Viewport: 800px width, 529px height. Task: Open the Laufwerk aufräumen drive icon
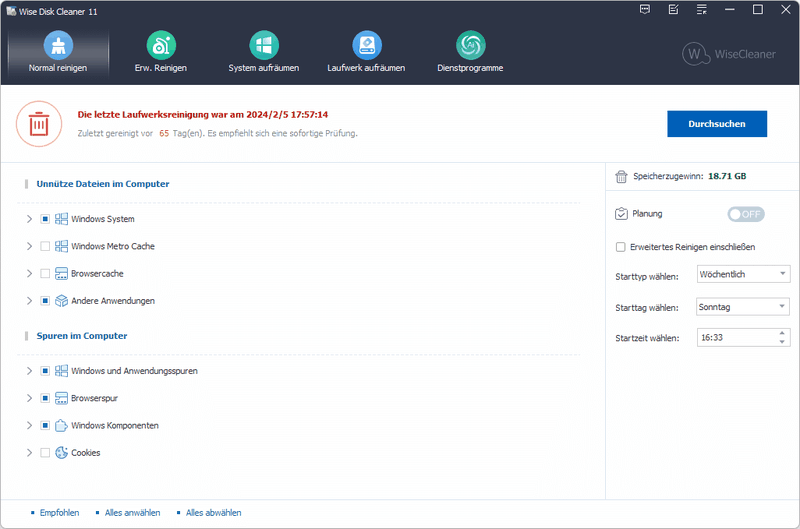367,45
